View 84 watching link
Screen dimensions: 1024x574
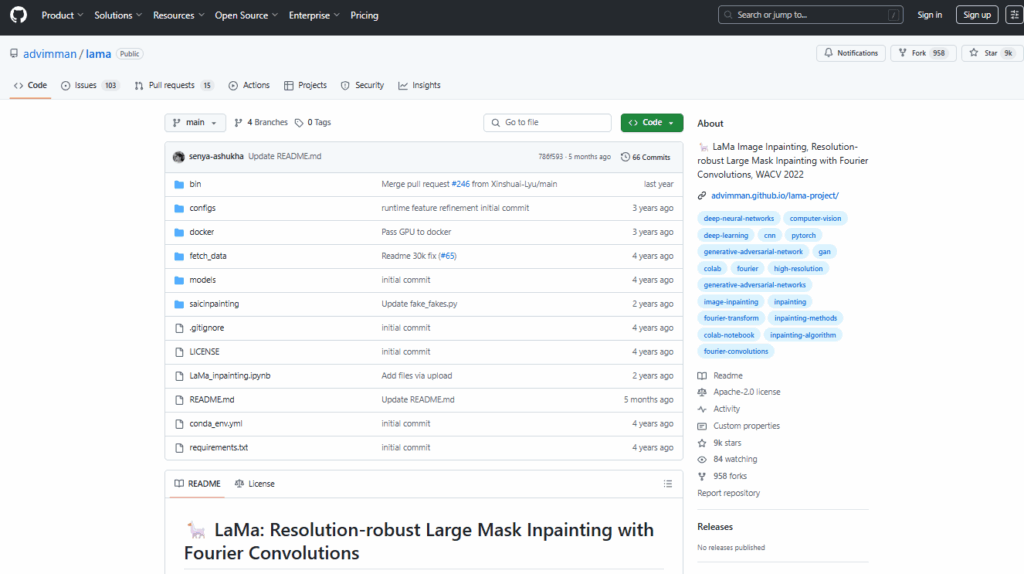(735, 459)
